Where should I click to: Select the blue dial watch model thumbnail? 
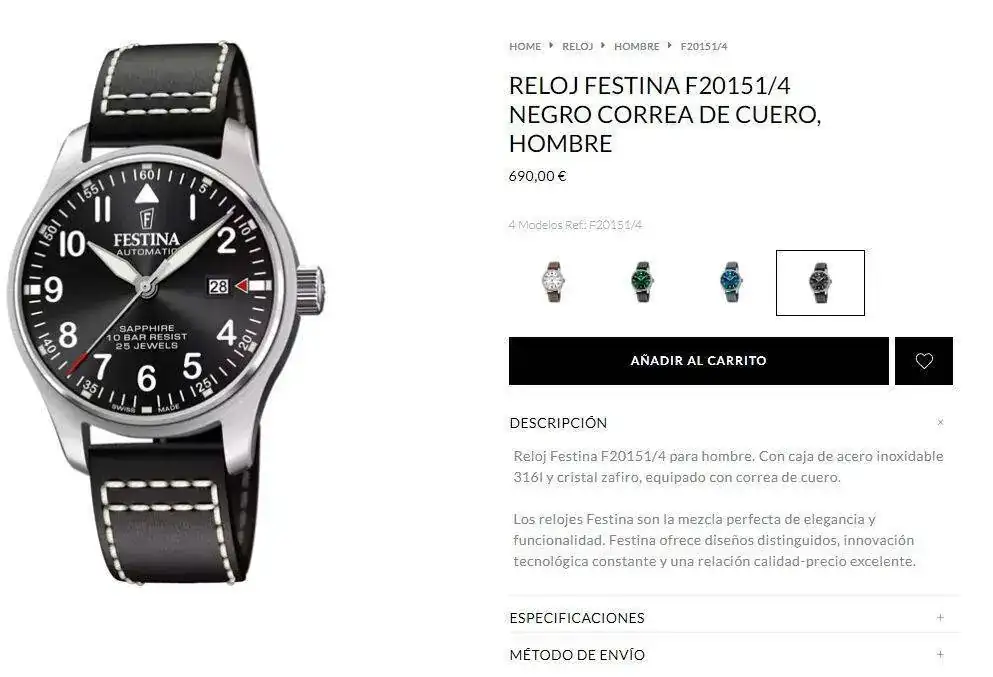731,282
